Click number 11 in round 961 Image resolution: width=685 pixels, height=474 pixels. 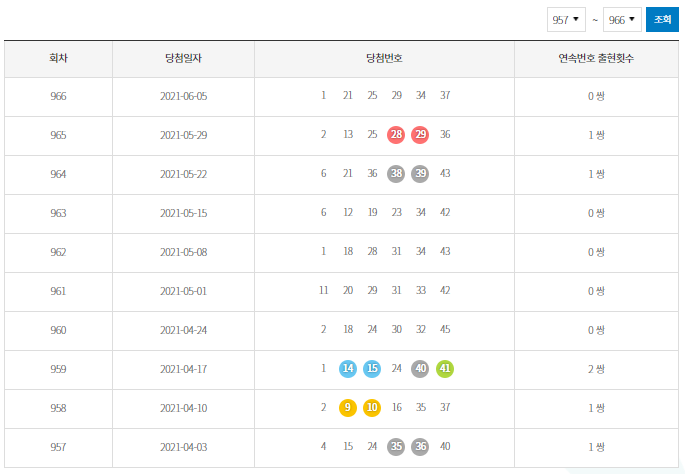(x=324, y=290)
